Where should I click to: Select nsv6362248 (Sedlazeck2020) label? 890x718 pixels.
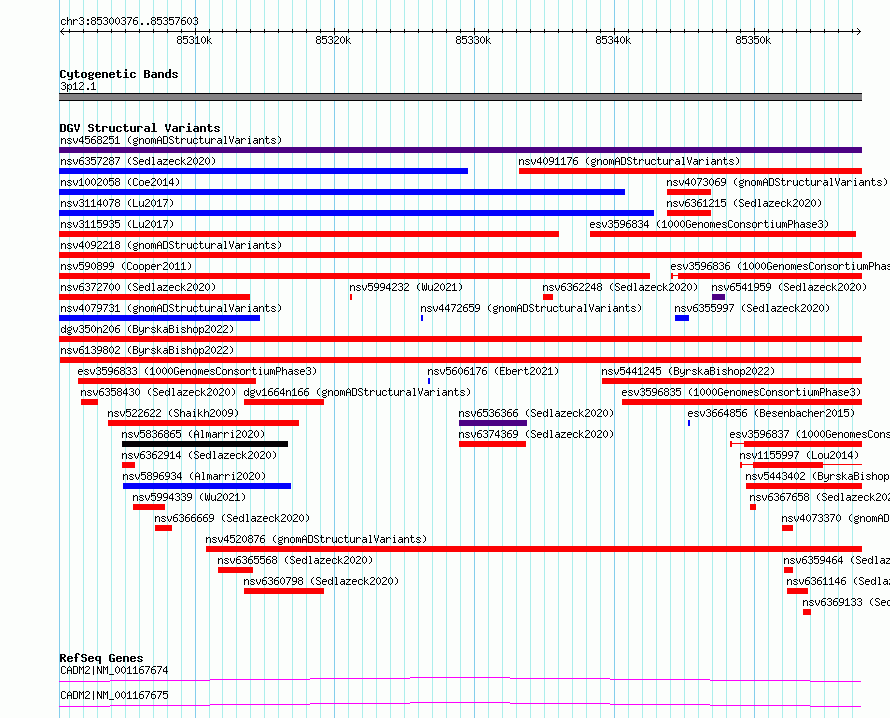coord(620,287)
